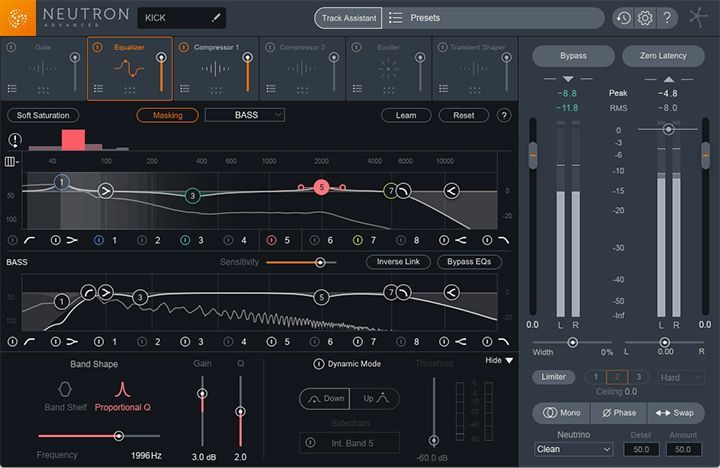Image resolution: width=720 pixels, height=468 pixels.
Task: Toggle Gate module power
Action: tap(11, 47)
